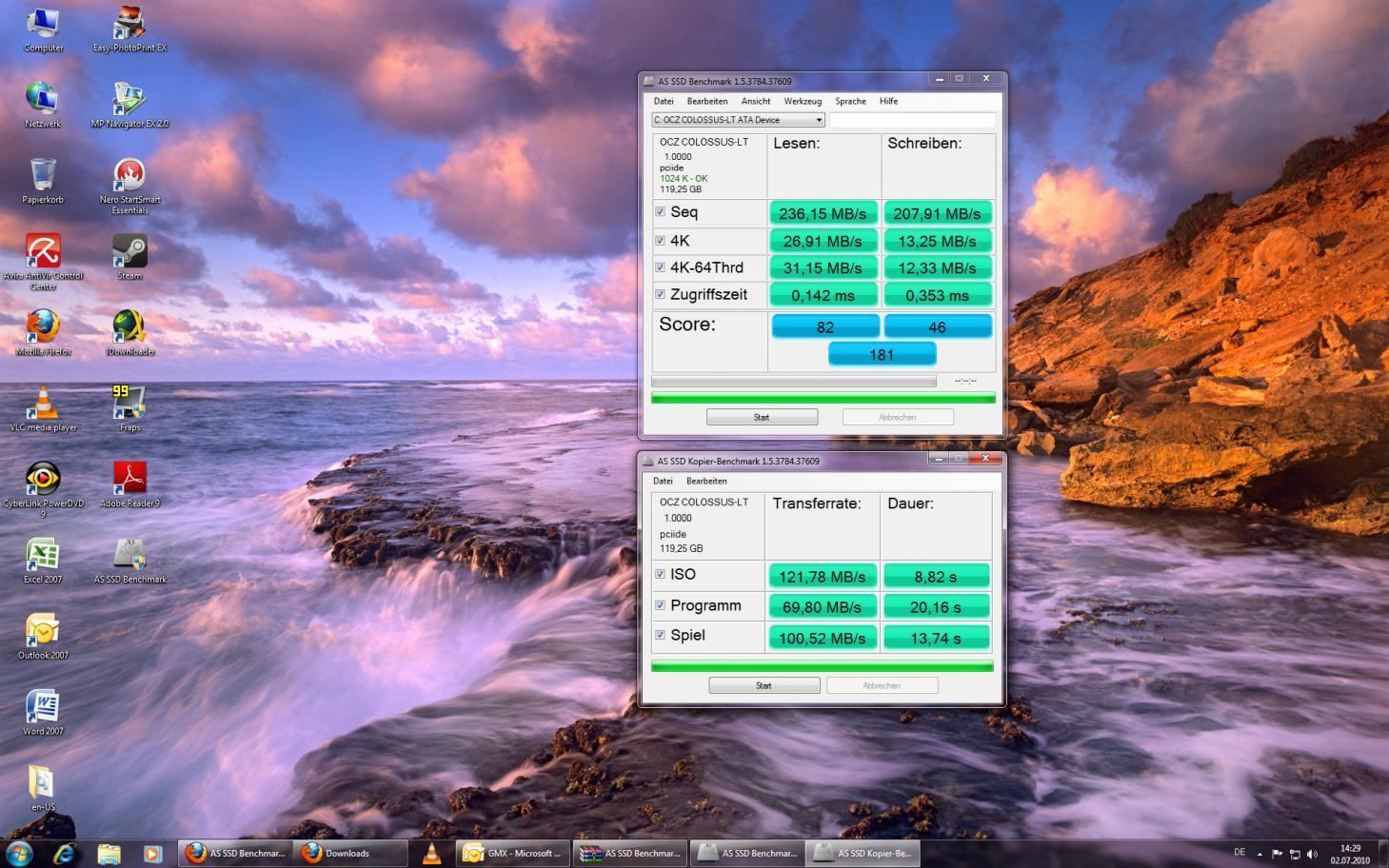Uncheck the Seq benchmark checkbox

pos(660,211)
